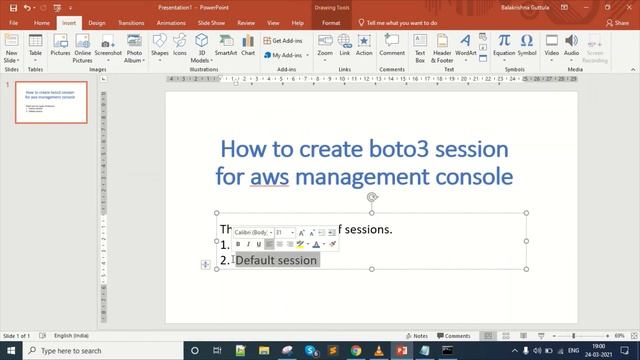Click the rotate handle above the text box
640x360 pixels.
tap(371, 198)
